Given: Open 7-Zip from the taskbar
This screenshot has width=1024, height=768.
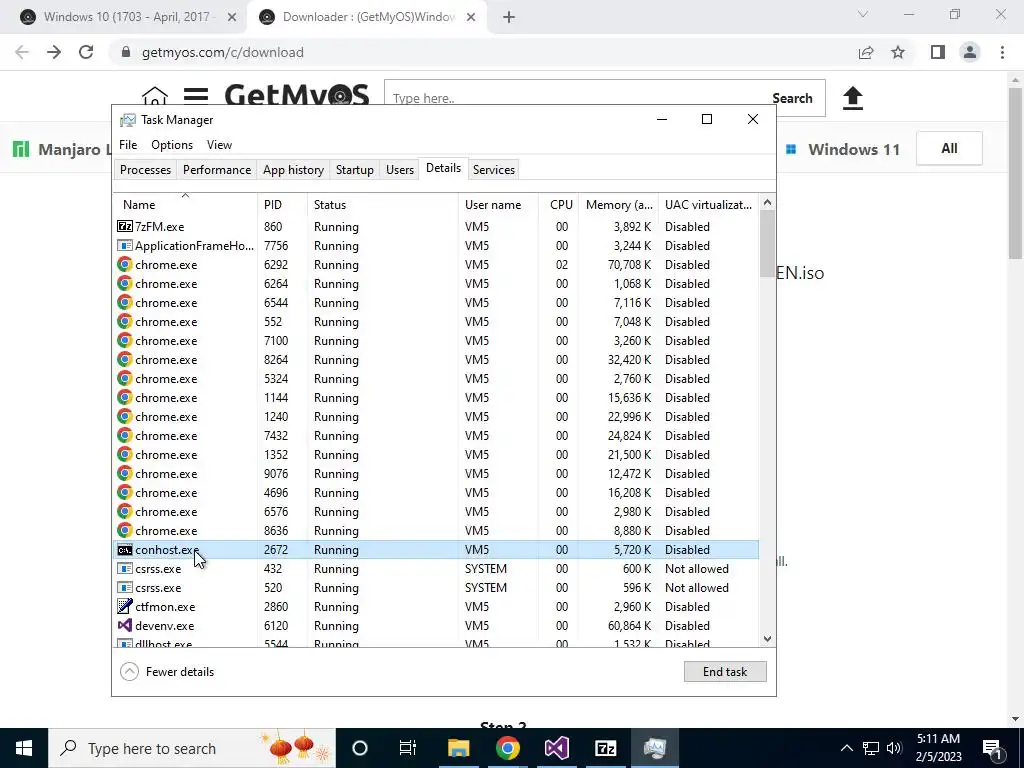Looking at the screenshot, I should click(x=605, y=748).
